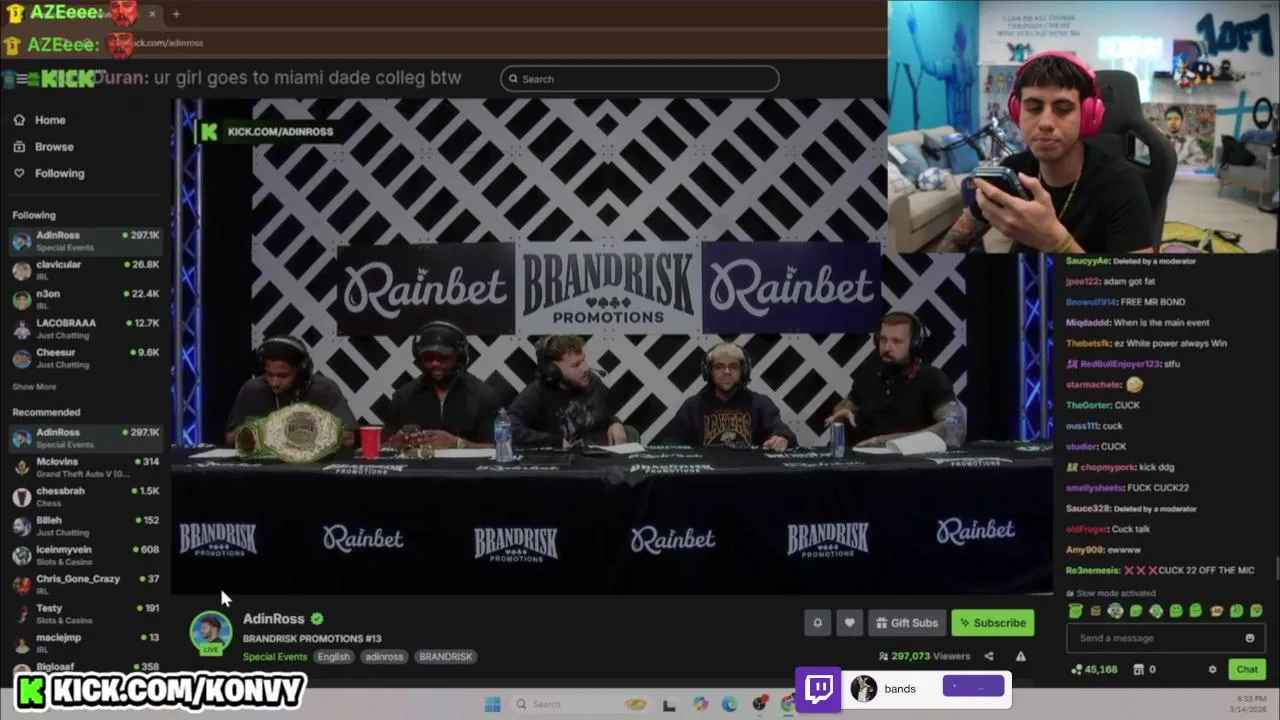
Task: Click the adinross tag
Action: click(x=384, y=657)
